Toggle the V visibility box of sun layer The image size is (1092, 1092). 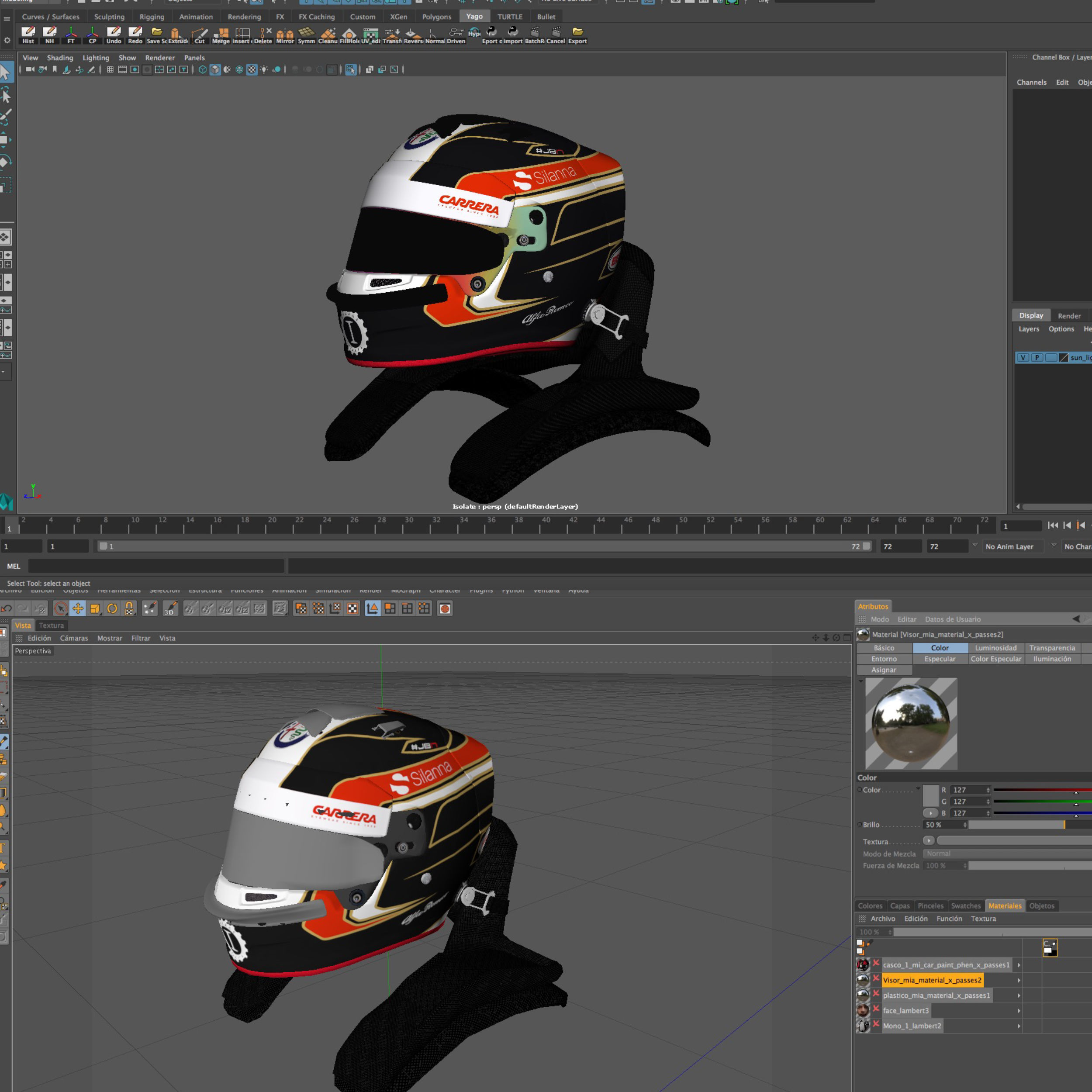[x=1023, y=357]
